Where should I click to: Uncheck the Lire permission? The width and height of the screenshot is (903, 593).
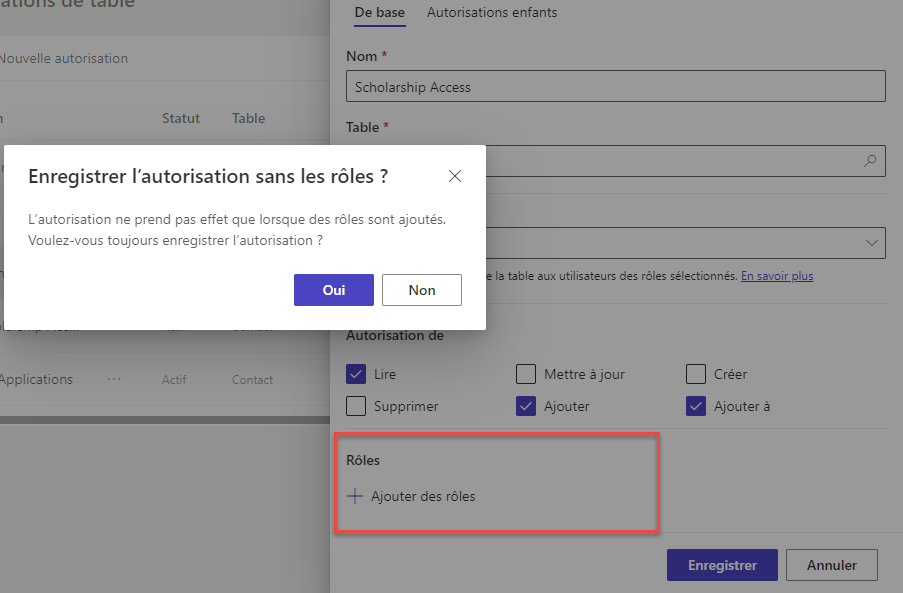point(355,373)
